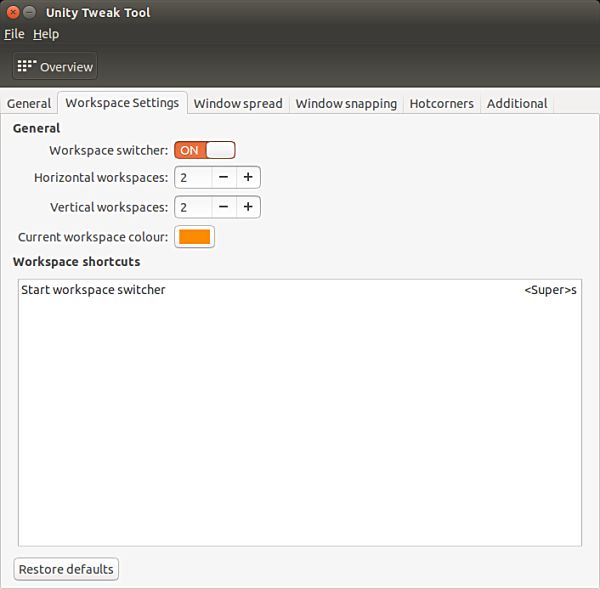Close the Unity Tweak Tool window

tap(13, 13)
